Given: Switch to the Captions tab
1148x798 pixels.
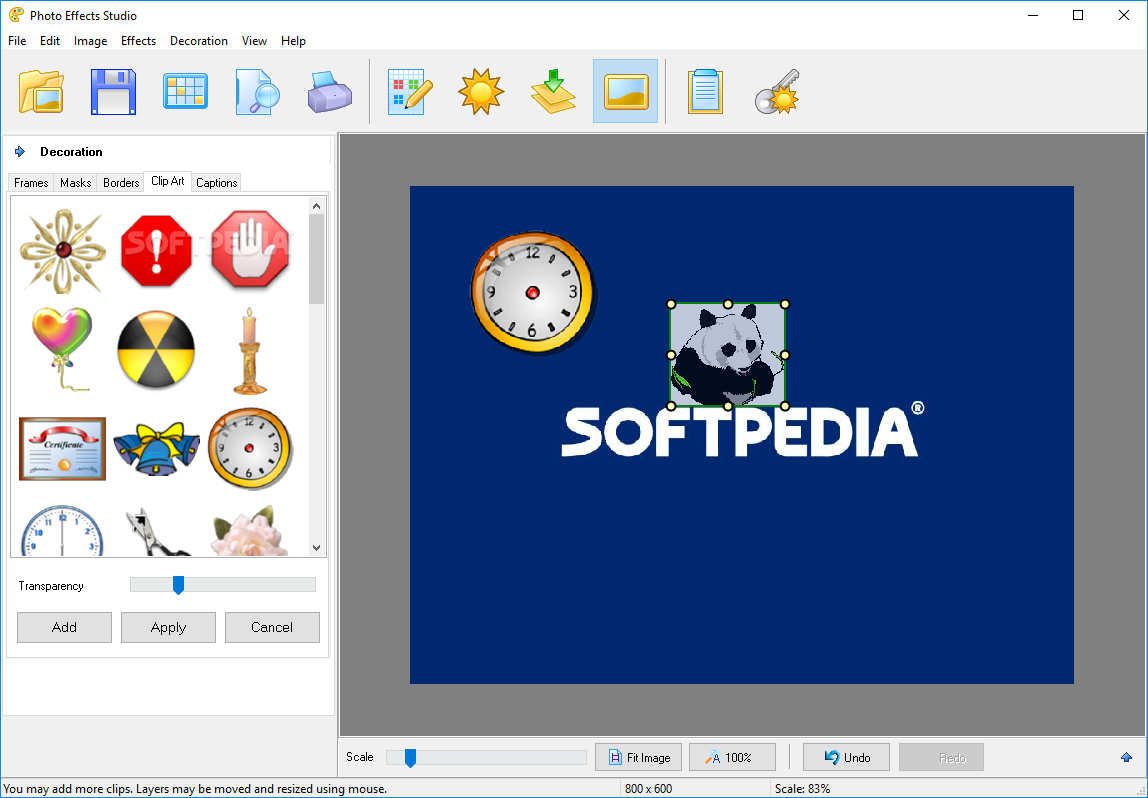Looking at the screenshot, I should [x=216, y=183].
